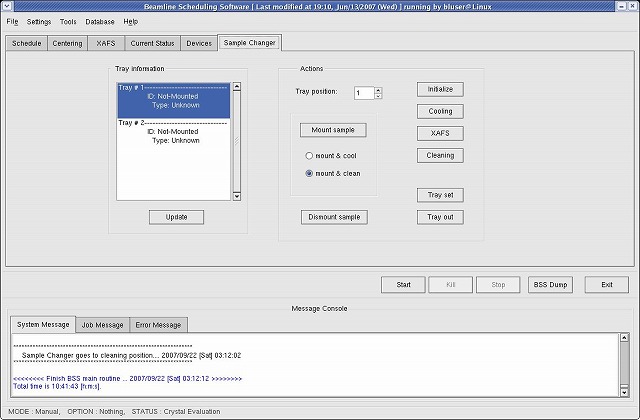The width and height of the screenshot is (640, 420).
Task: Click the Cleaning button
Action: pyautogui.click(x=440, y=156)
